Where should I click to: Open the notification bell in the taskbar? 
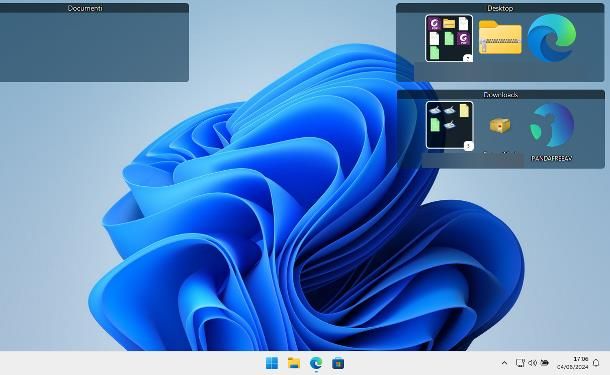click(x=596, y=363)
